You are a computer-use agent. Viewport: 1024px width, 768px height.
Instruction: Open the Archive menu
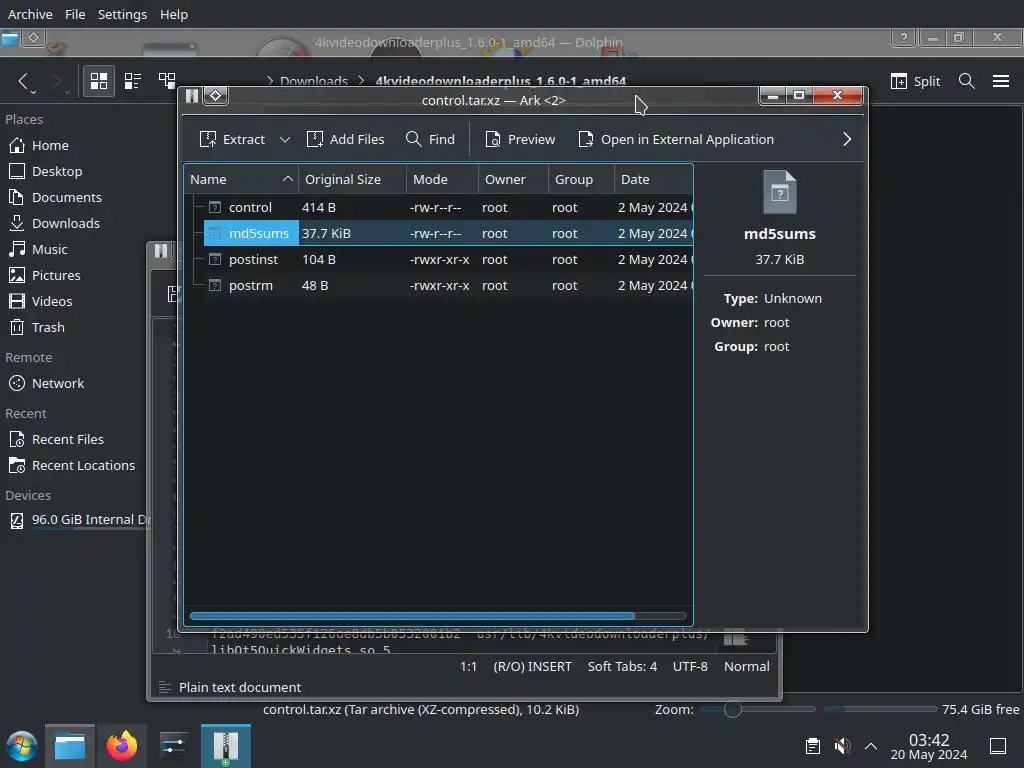click(30, 14)
